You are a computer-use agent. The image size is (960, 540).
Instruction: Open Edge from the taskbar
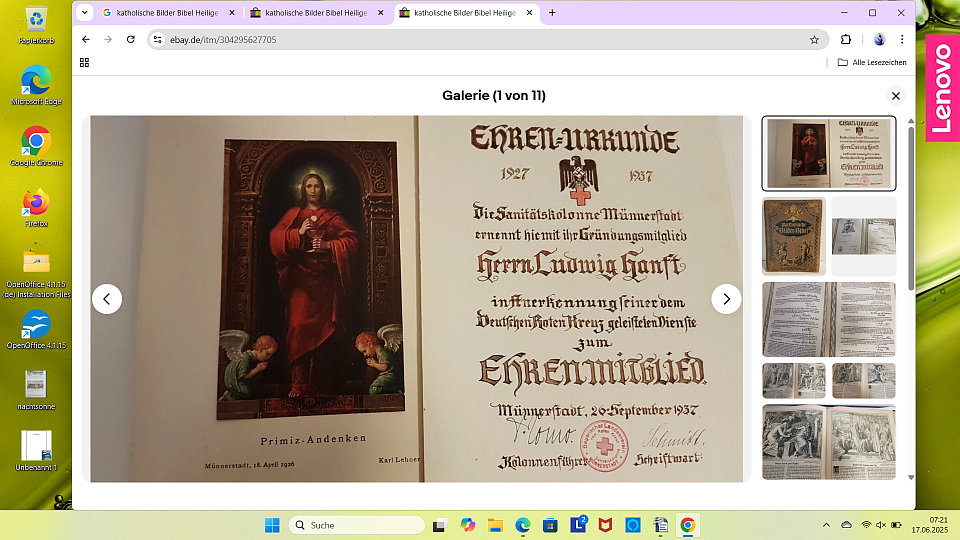pyautogui.click(x=523, y=525)
